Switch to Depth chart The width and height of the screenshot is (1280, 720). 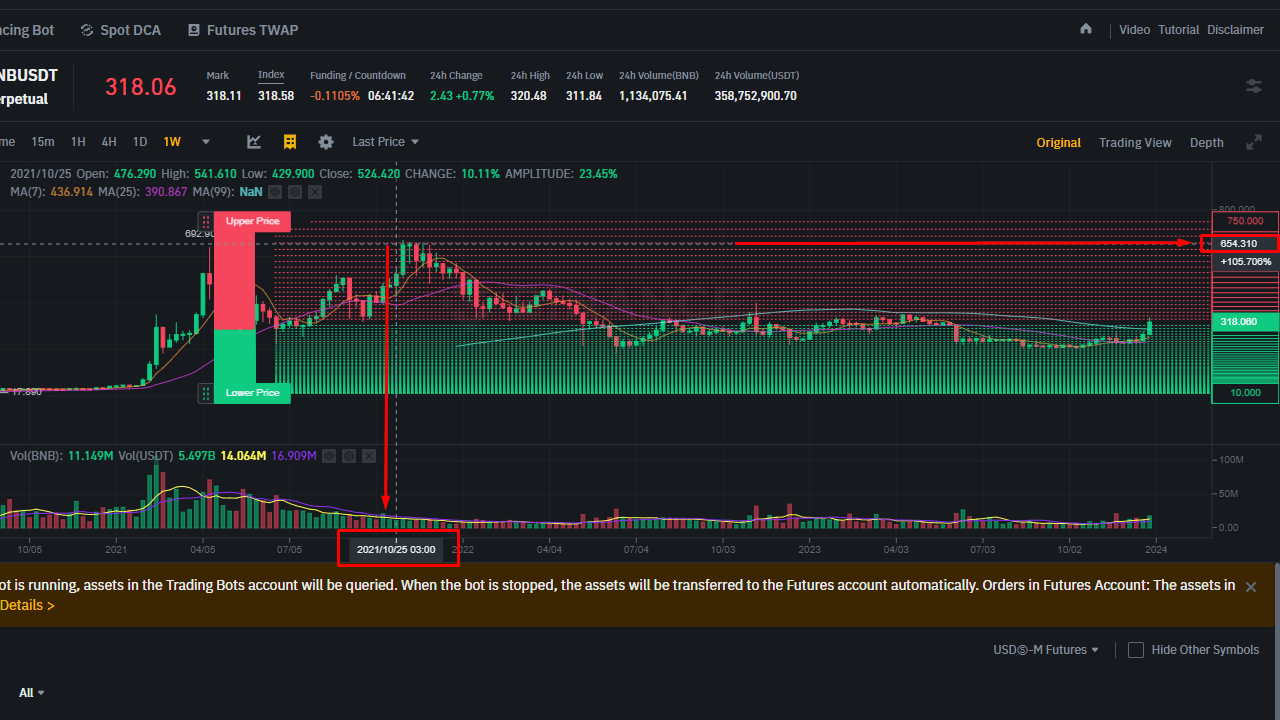(1206, 143)
